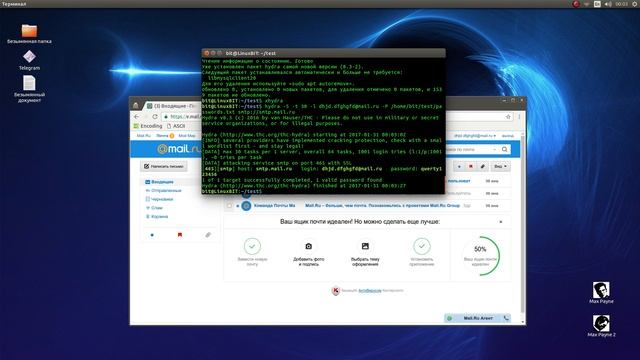
Task: Click the clock in the top panel
Action: pos(622,4)
